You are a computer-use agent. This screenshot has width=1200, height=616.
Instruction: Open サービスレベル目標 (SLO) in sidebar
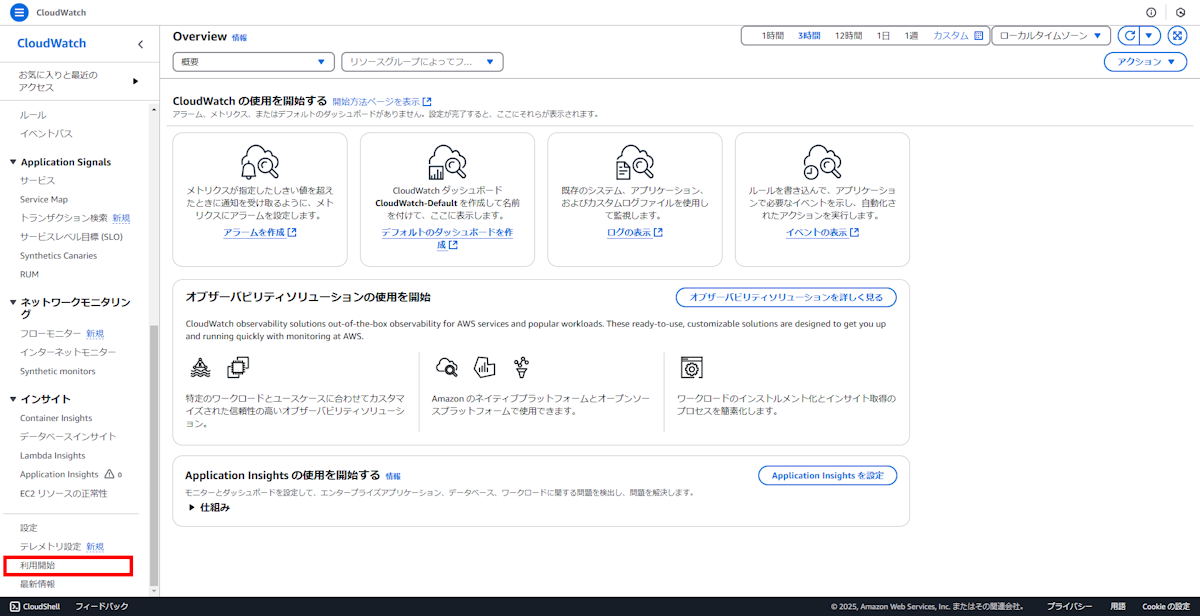coord(71,237)
